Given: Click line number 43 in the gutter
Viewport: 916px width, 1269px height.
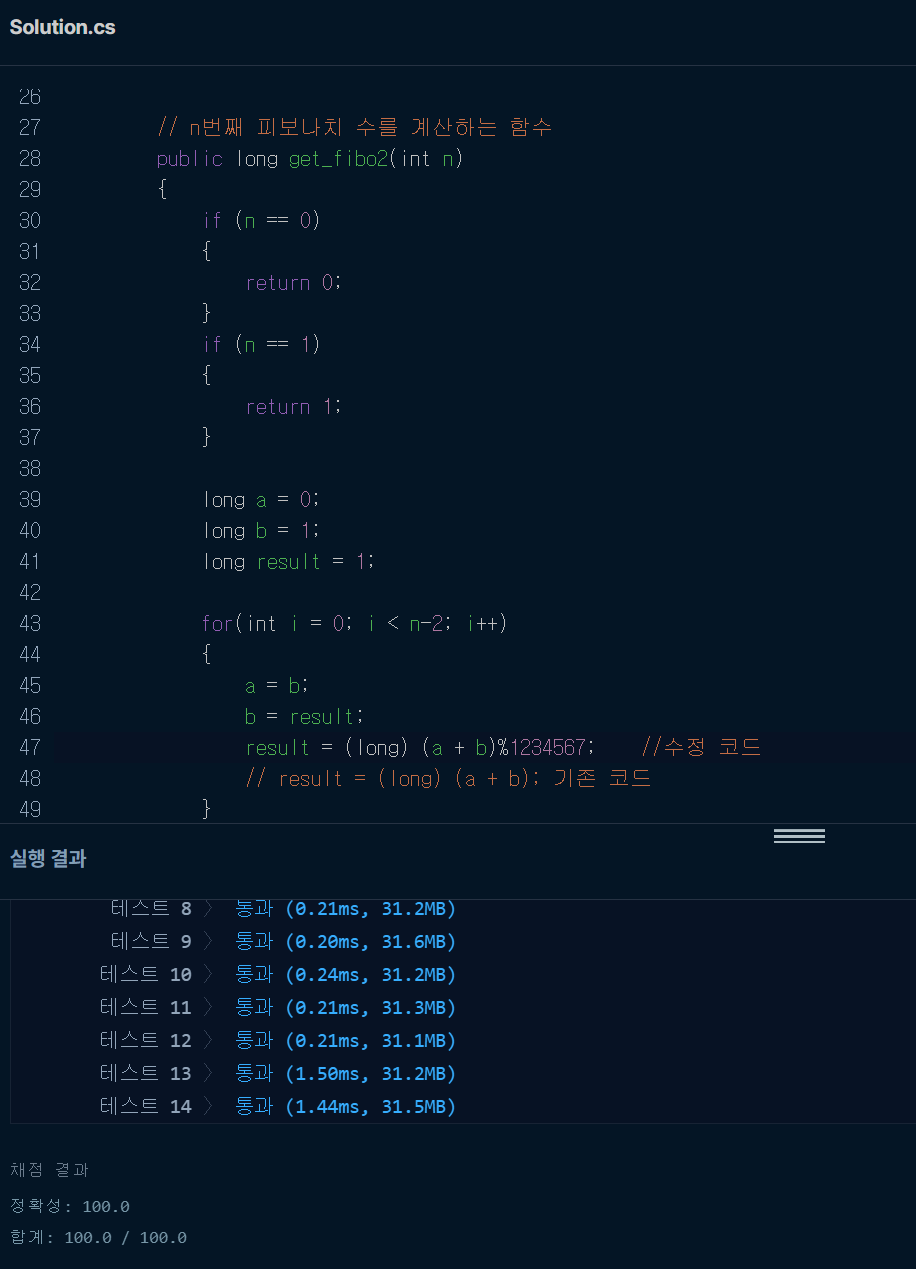Looking at the screenshot, I should (30, 624).
